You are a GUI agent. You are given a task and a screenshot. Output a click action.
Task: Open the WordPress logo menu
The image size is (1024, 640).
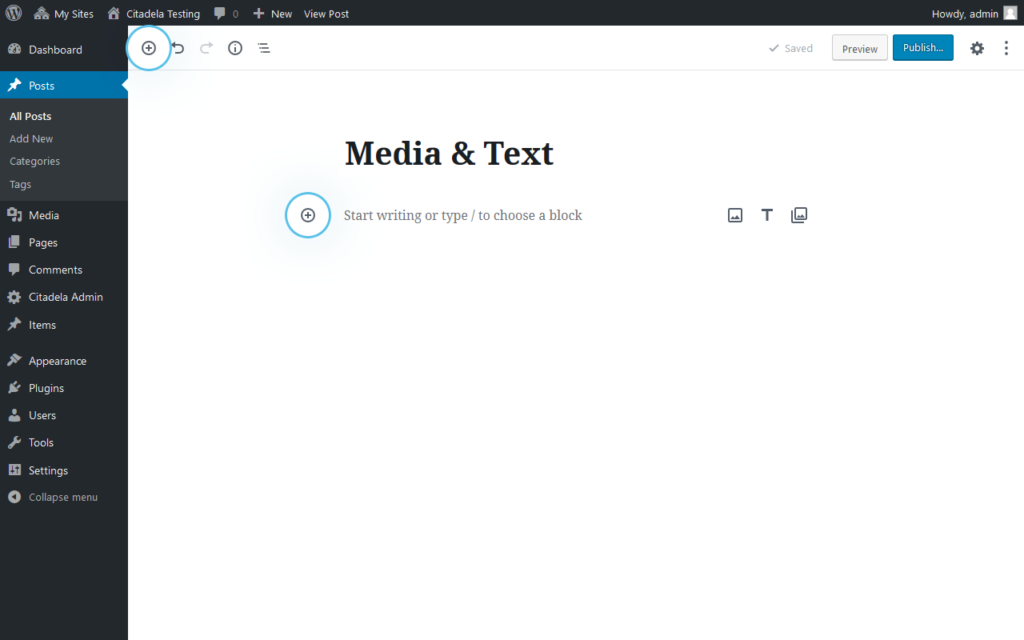(x=11, y=13)
